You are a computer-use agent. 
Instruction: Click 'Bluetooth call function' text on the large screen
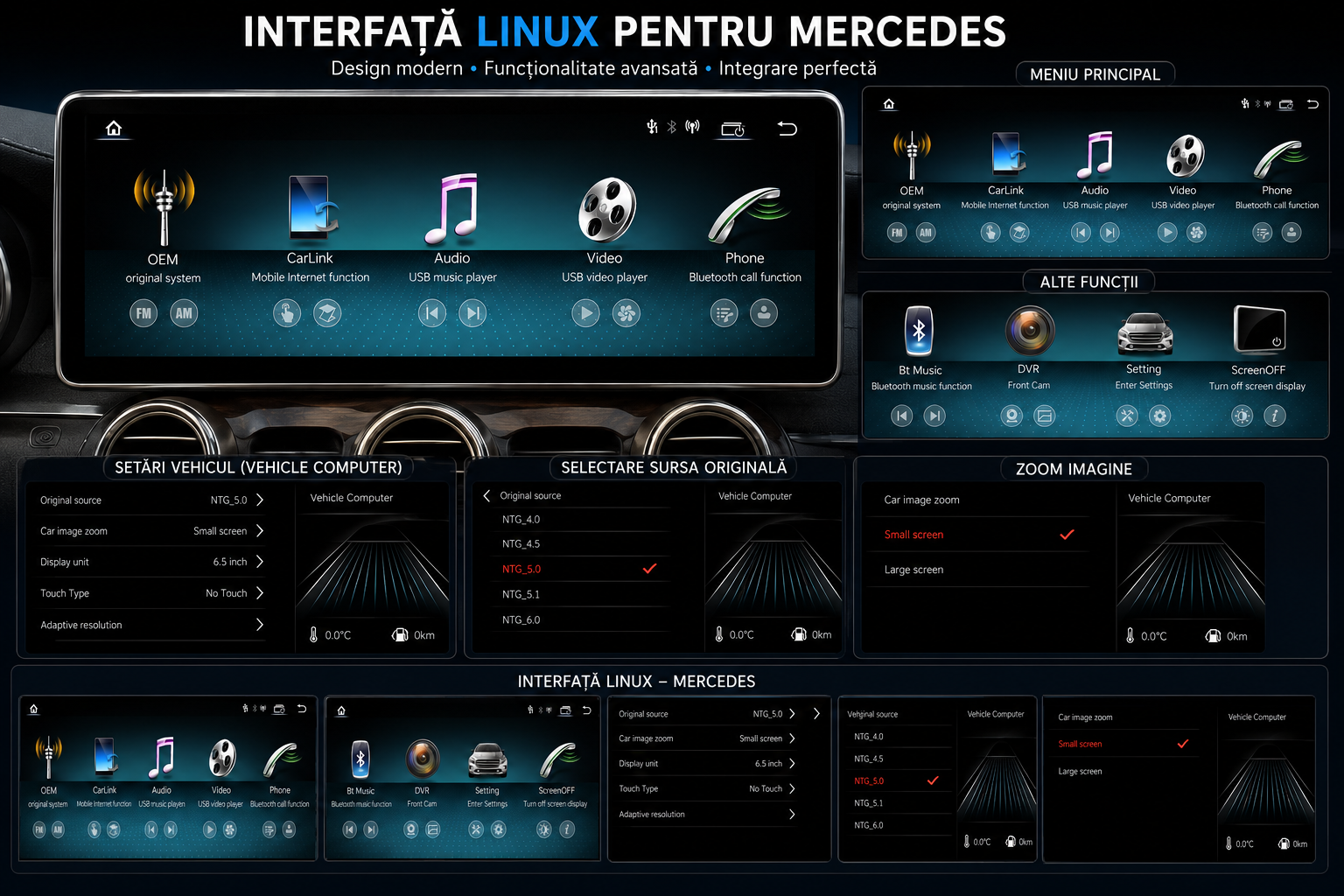pyautogui.click(x=745, y=277)
